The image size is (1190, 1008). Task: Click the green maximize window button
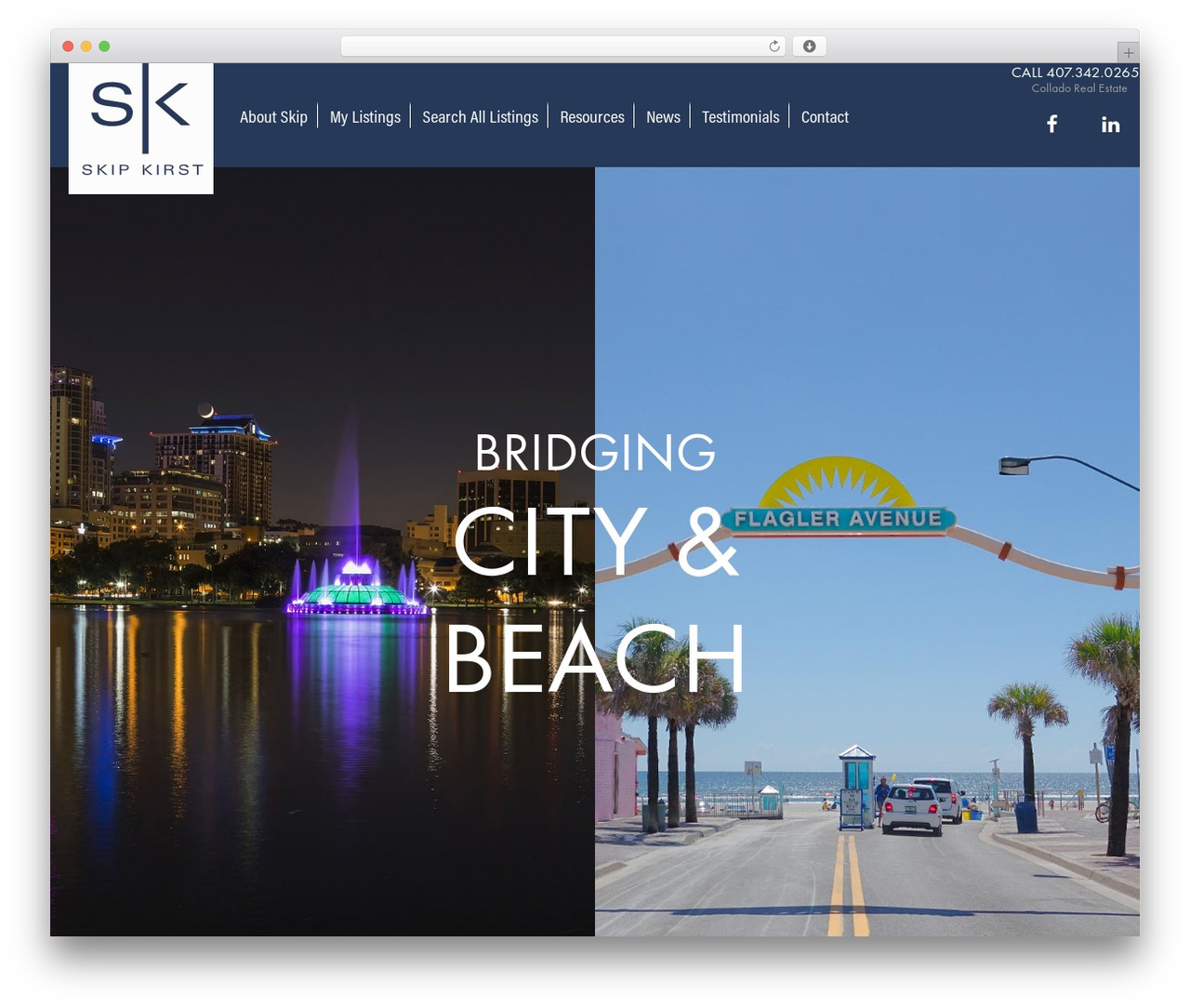[104, 46]
